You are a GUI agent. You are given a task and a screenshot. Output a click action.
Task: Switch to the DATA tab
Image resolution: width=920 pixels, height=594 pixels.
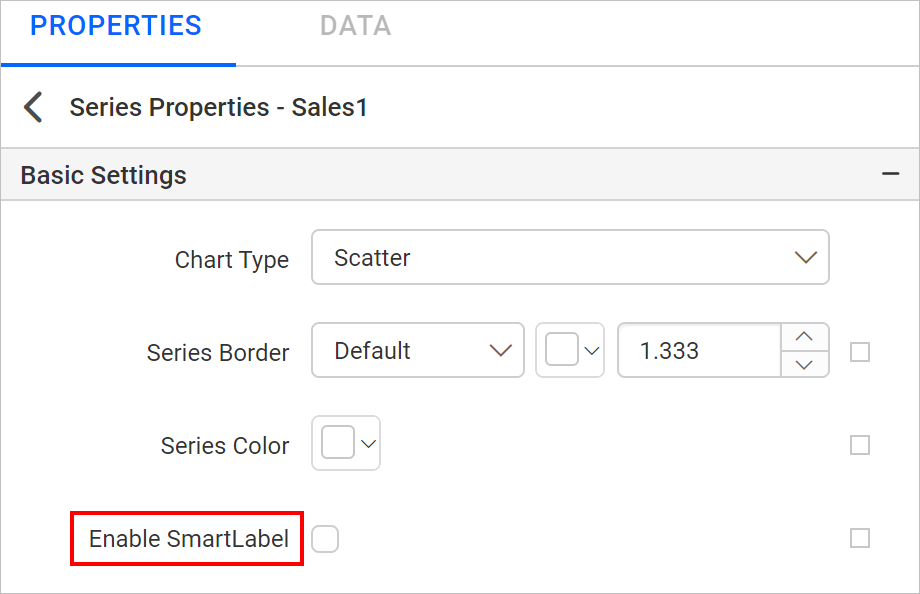356,26
